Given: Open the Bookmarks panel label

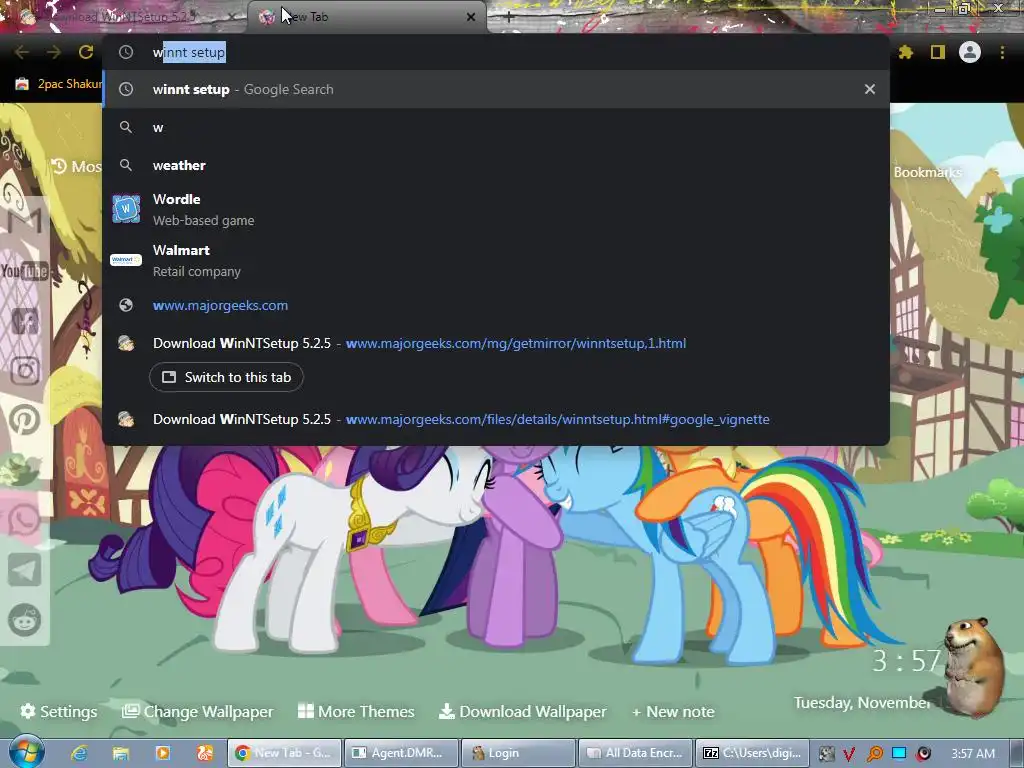Looking at the screenshot, I should pos(927,172).
